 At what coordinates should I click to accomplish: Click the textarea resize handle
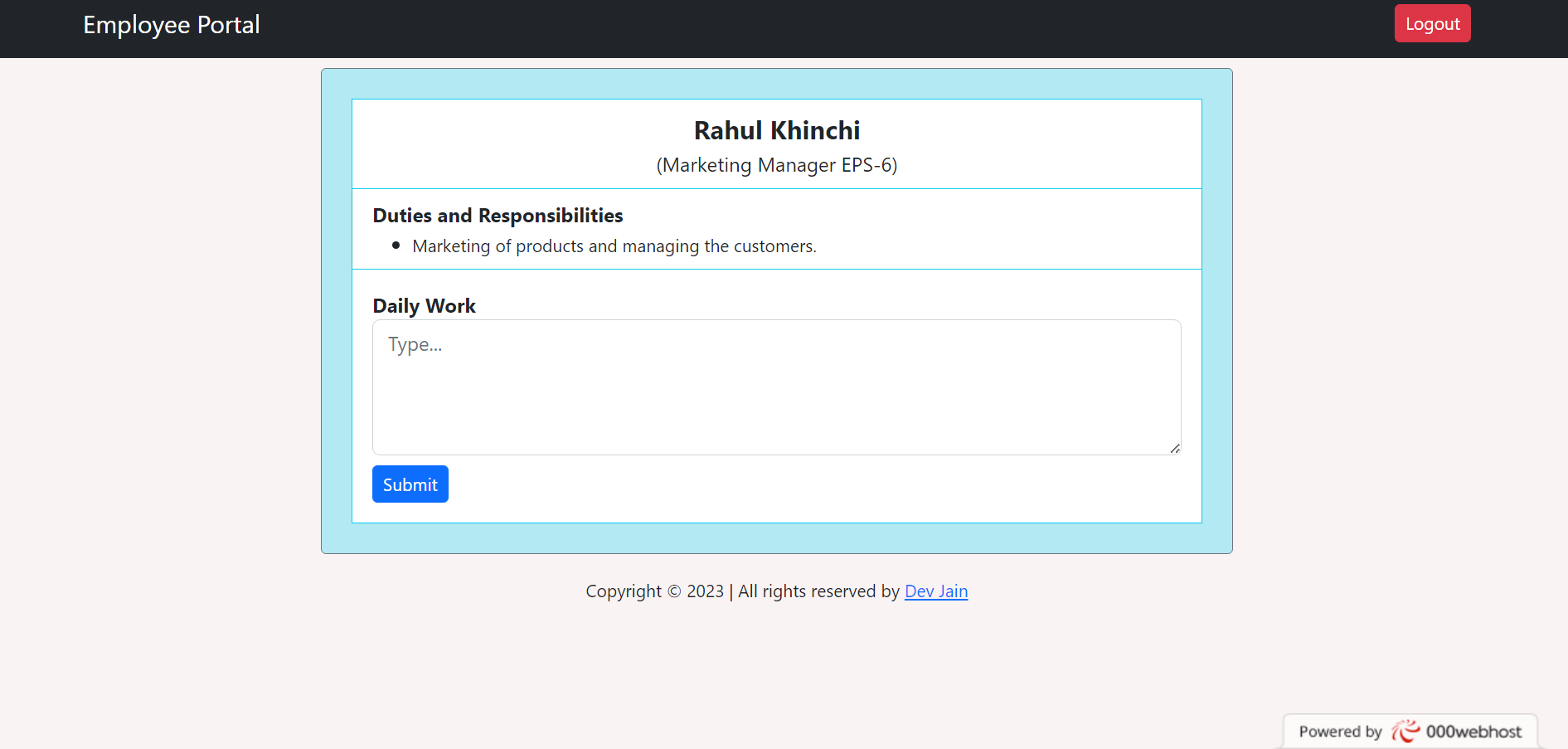click(1175, 449)
